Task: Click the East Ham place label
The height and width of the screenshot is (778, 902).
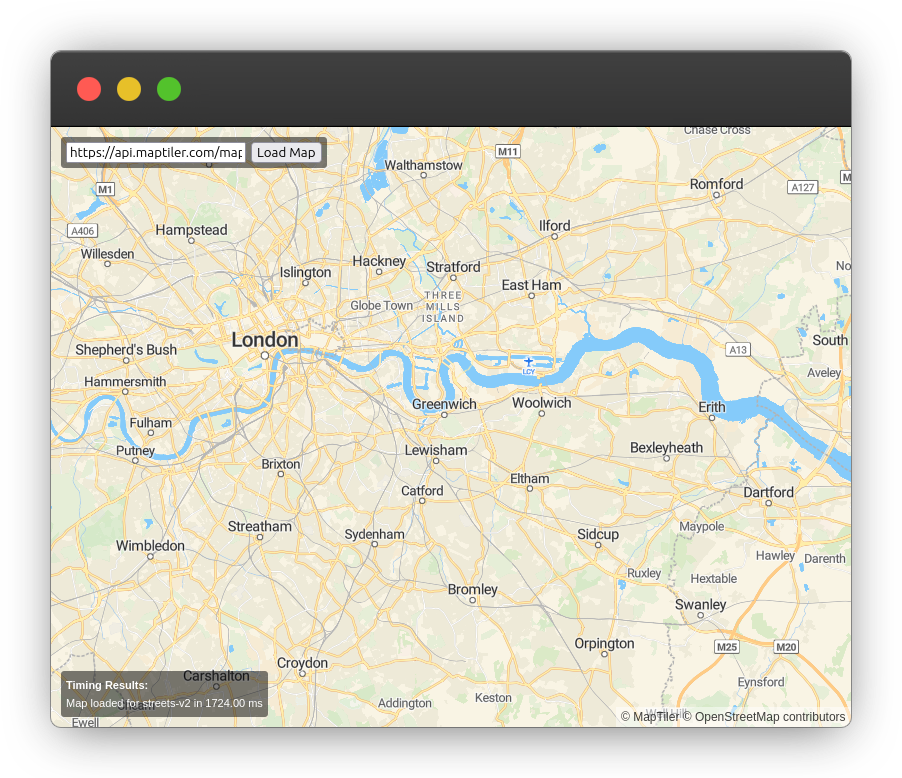Action: (x=532, y=285)
